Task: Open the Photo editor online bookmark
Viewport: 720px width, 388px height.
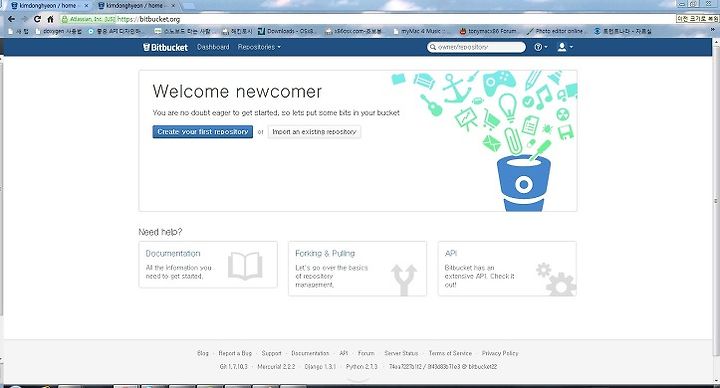Action: pyautogui.click(x=555, y=31)
